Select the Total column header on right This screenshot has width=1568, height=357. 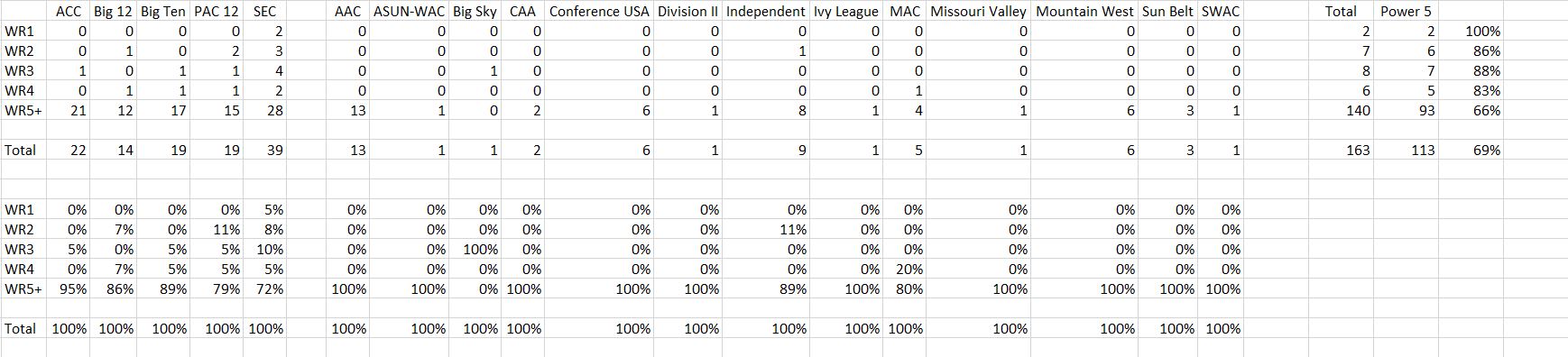coord(1341,12)
